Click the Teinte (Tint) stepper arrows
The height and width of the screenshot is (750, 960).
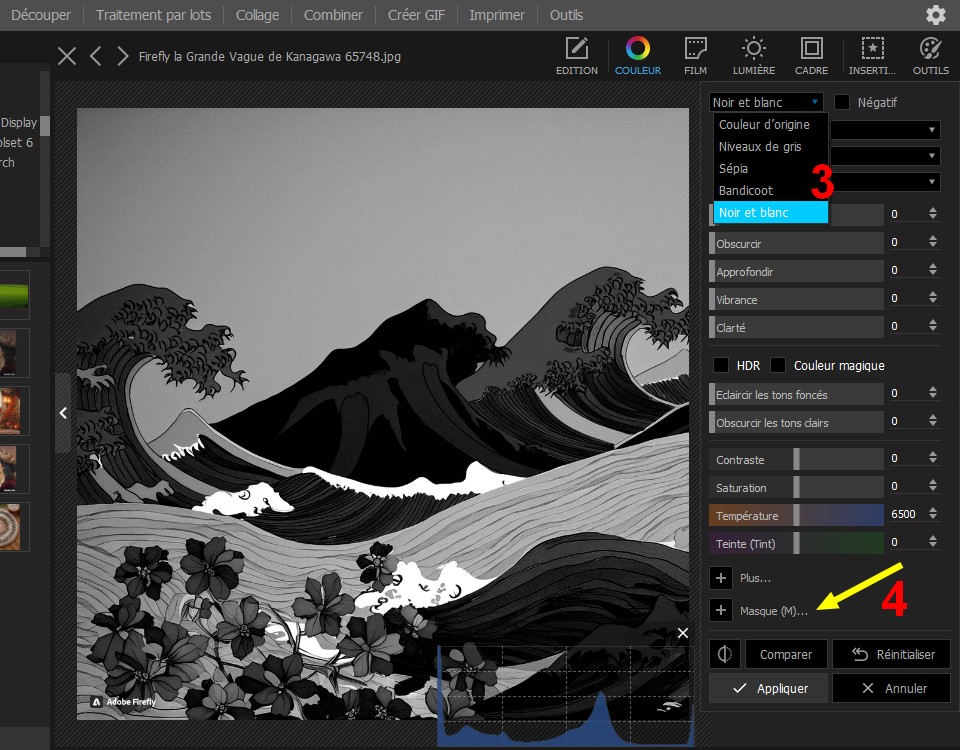[x=932, y=542]
